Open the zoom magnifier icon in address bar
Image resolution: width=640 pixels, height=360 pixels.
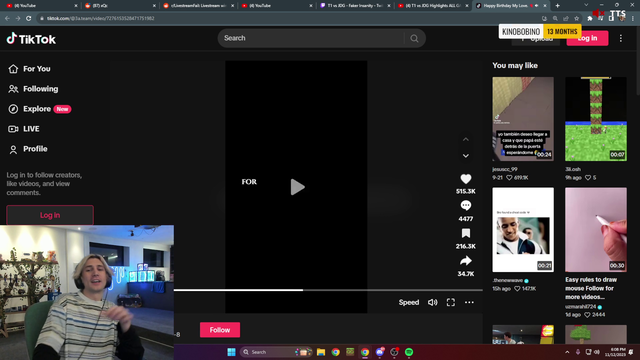(555, 18)
